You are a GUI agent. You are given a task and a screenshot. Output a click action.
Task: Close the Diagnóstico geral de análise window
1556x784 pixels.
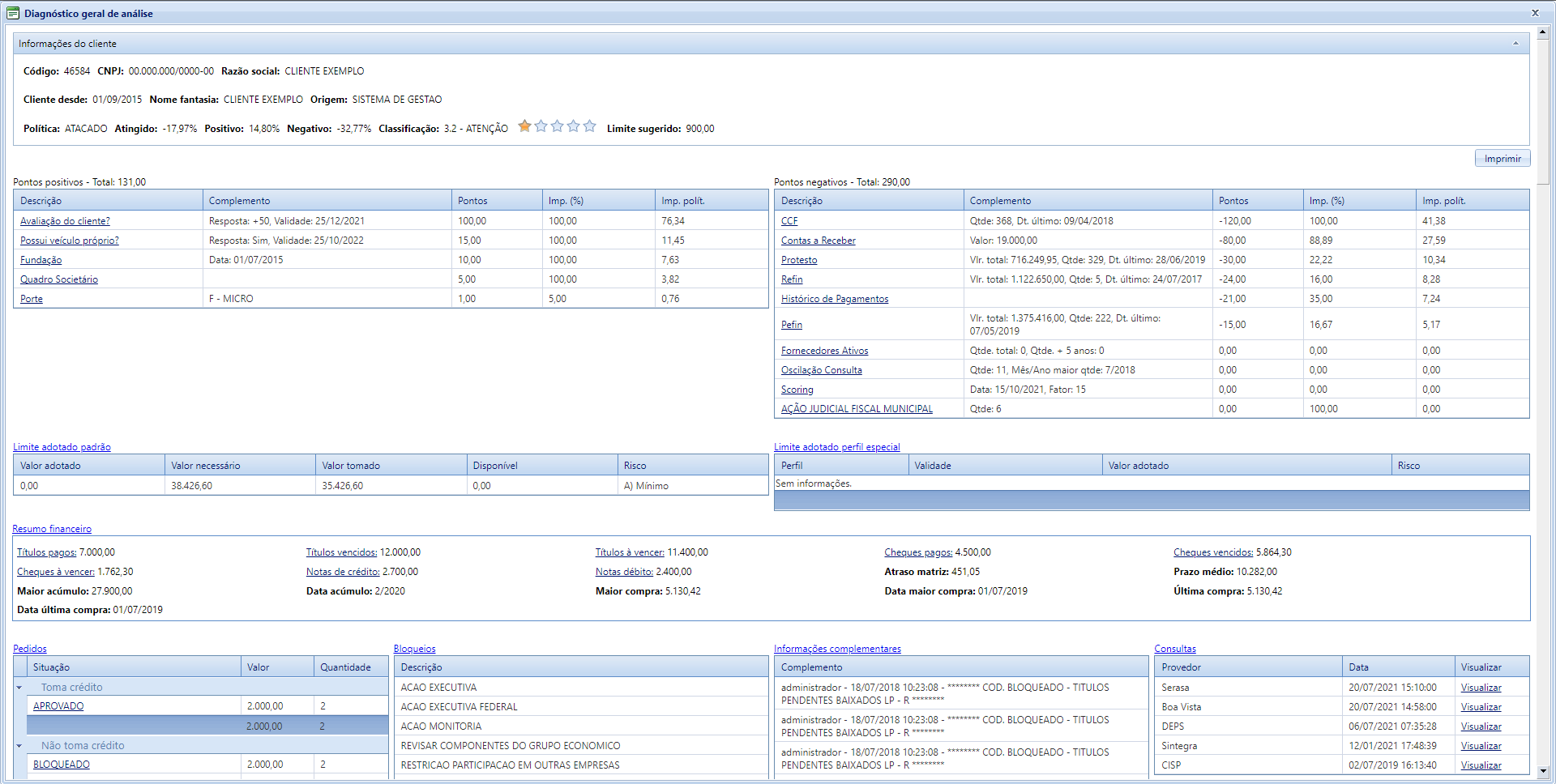click(1535, 13)
